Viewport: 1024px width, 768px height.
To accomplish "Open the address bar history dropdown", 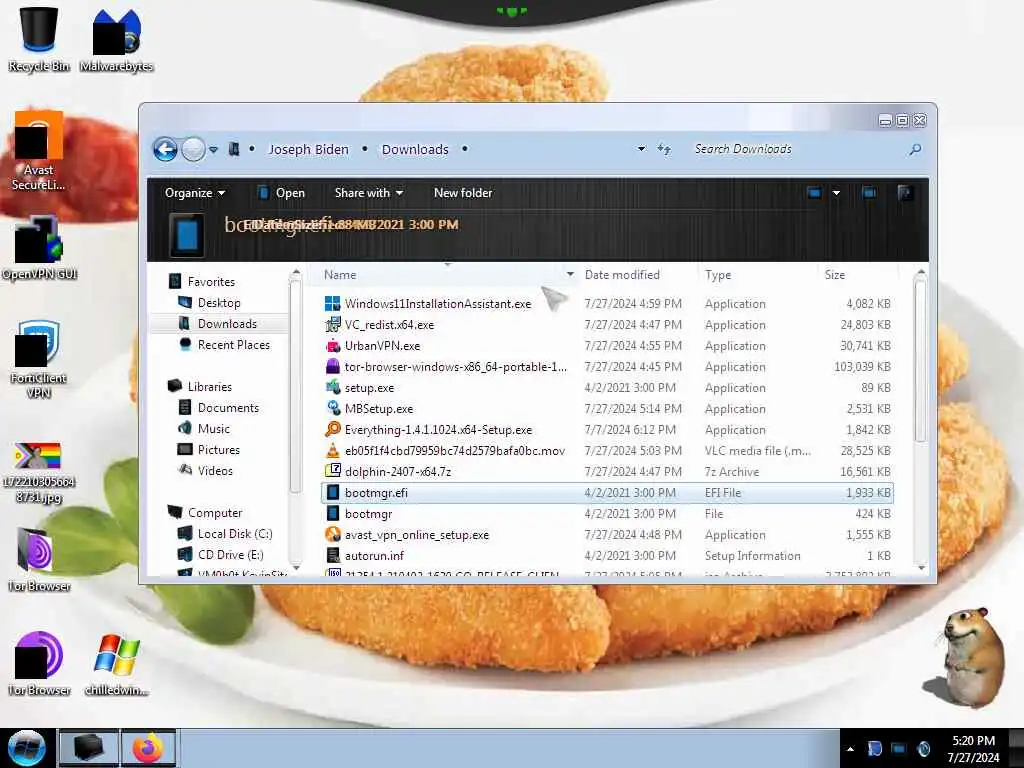I will click(x=641, y=150).
